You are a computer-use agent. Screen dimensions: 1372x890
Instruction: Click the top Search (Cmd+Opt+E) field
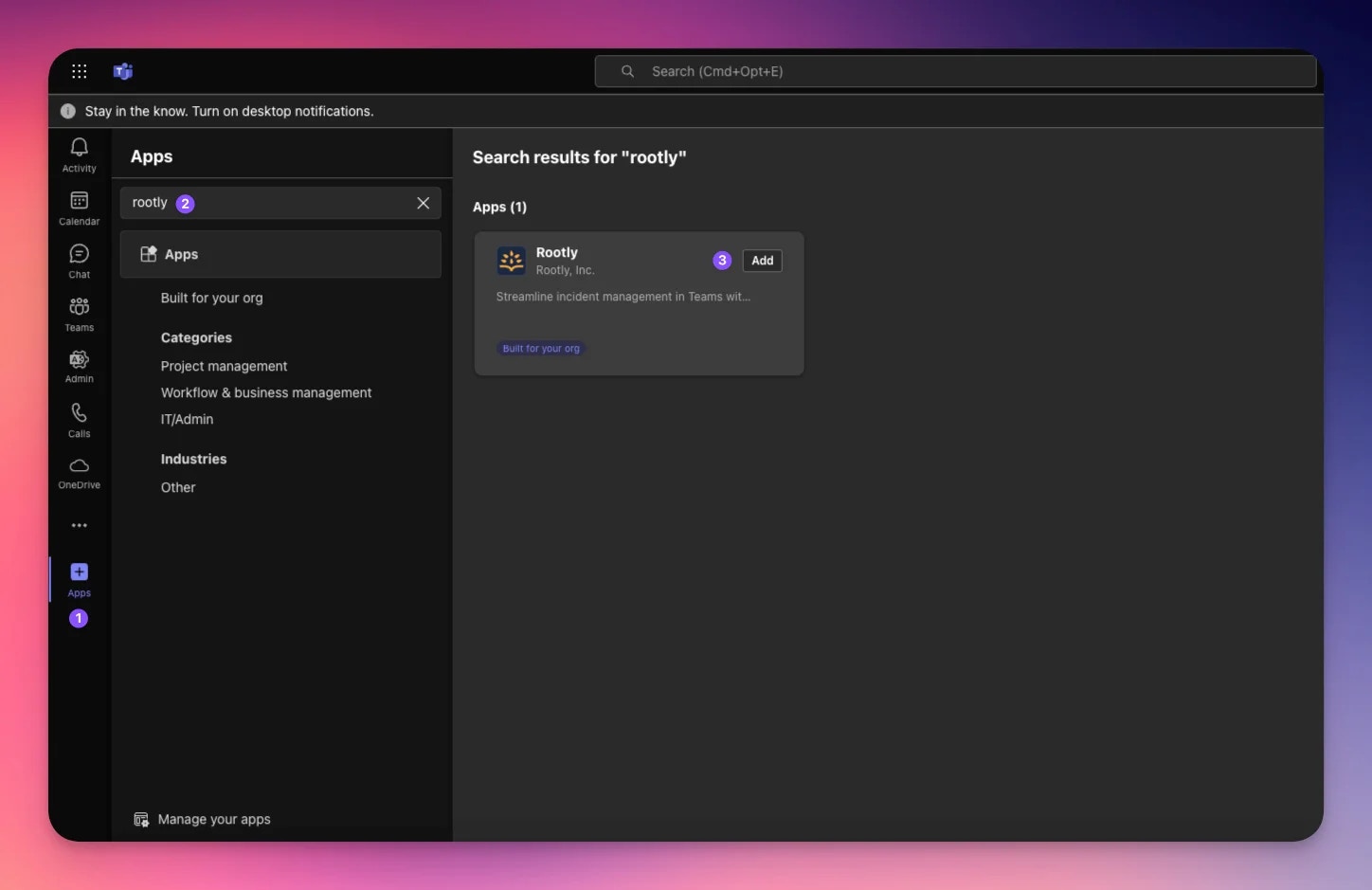coord(955,71)
